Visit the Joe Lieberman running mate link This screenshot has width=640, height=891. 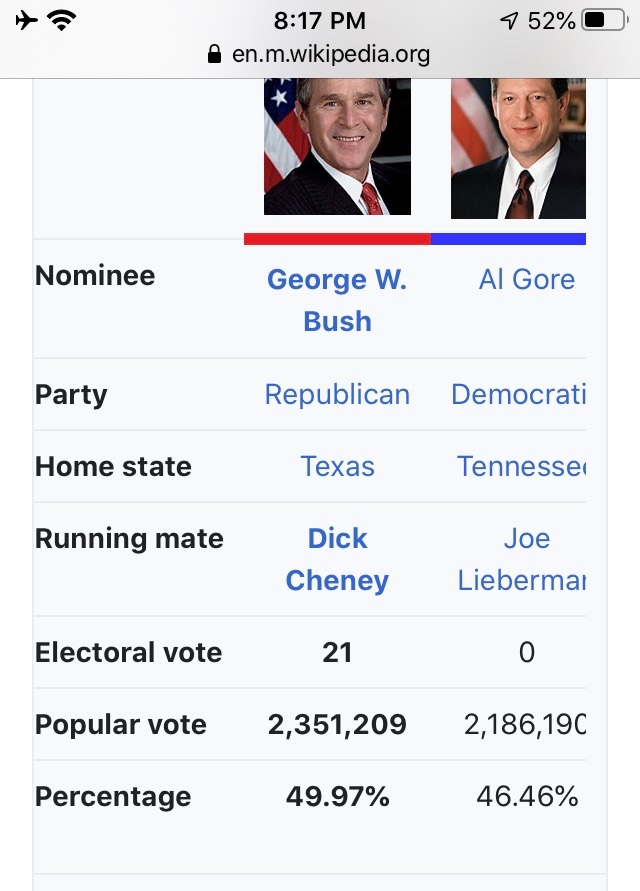click(522, 560)
